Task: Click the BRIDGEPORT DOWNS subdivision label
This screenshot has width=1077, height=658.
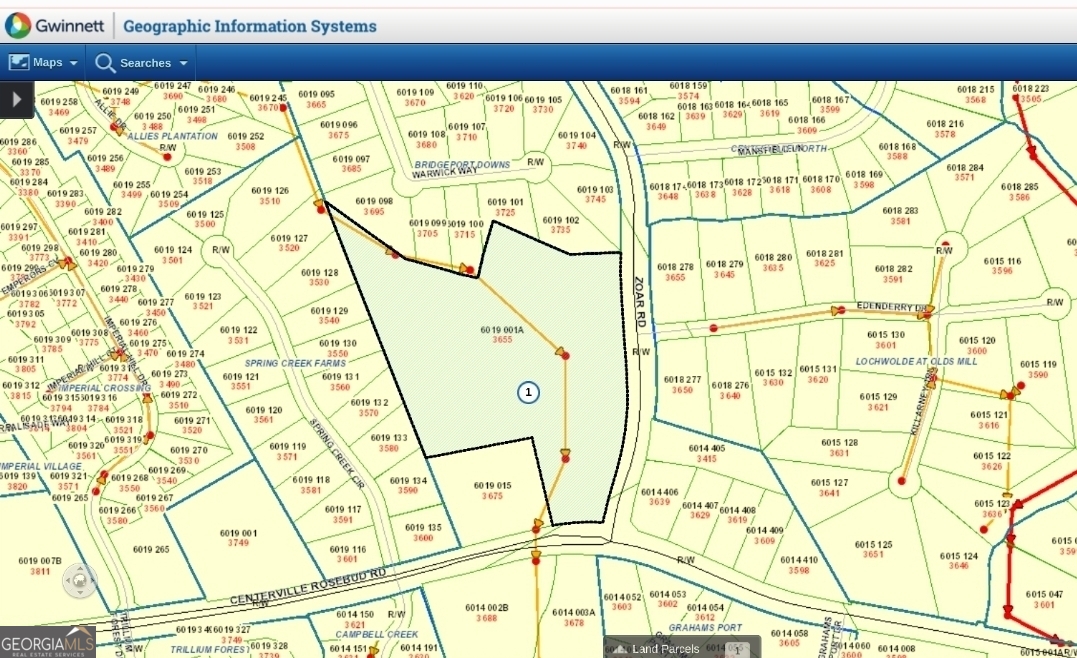Action: [462, 165]
